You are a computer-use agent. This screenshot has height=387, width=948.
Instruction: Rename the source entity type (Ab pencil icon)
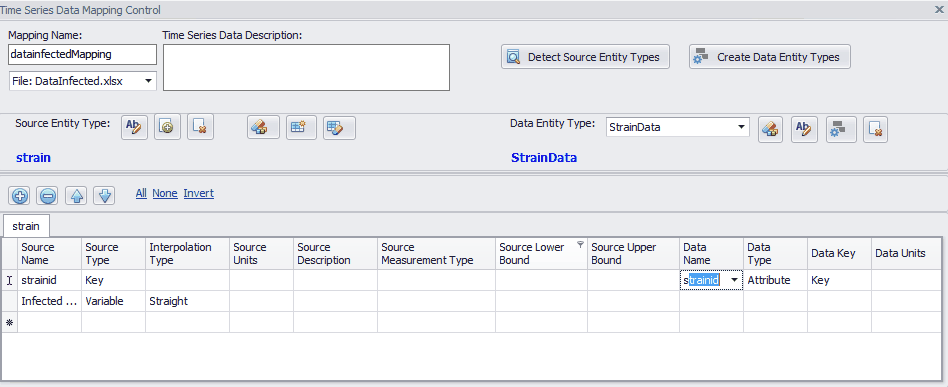click(x=134, y=127)
